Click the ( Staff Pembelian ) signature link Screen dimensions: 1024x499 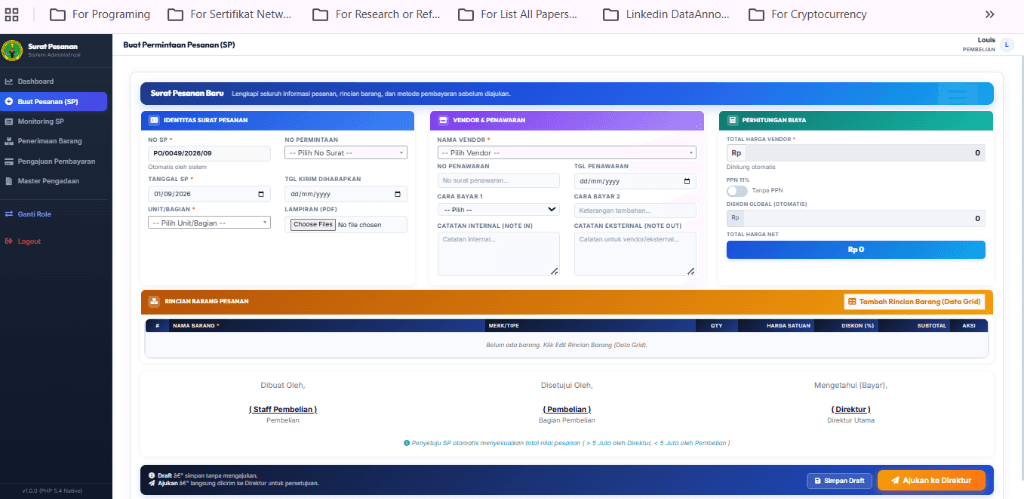tap(283, 410)
